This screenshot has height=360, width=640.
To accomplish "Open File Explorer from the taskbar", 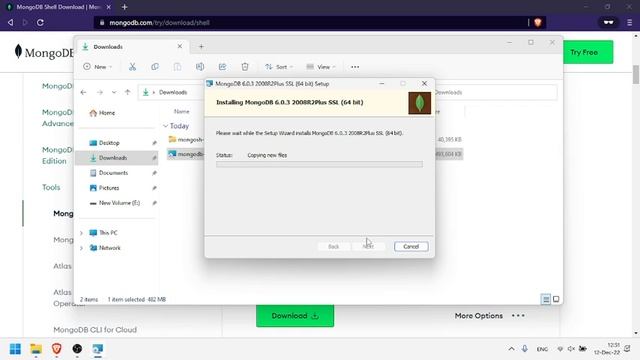I will coord(36,349).
